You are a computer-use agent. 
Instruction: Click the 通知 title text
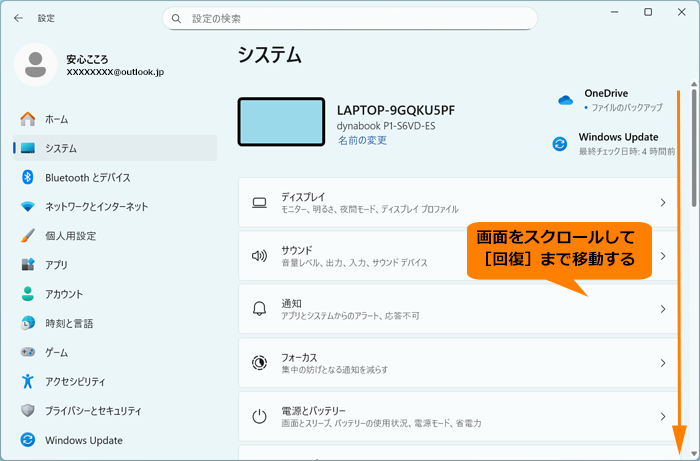pyautogui.click(x=291, y=303)
